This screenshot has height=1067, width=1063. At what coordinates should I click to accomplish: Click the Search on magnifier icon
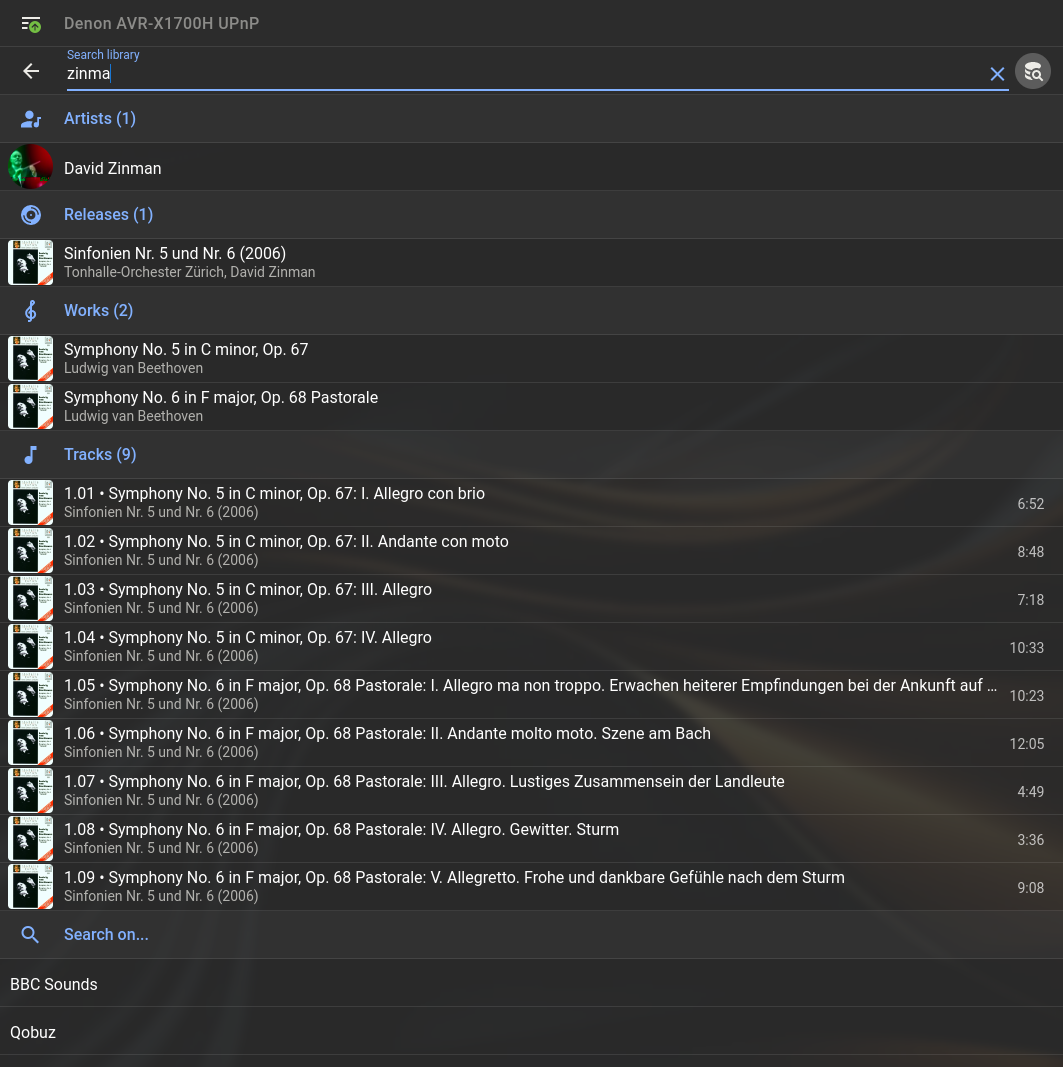(31, 935)
